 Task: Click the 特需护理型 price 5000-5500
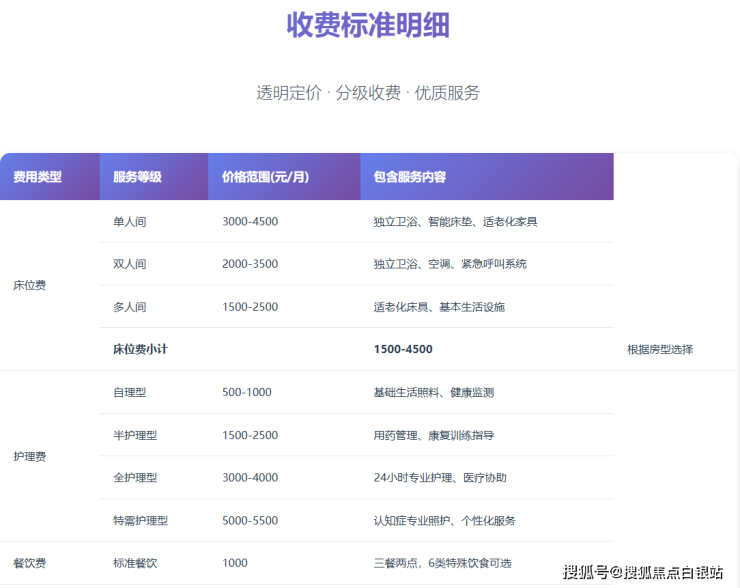[250, 521]
